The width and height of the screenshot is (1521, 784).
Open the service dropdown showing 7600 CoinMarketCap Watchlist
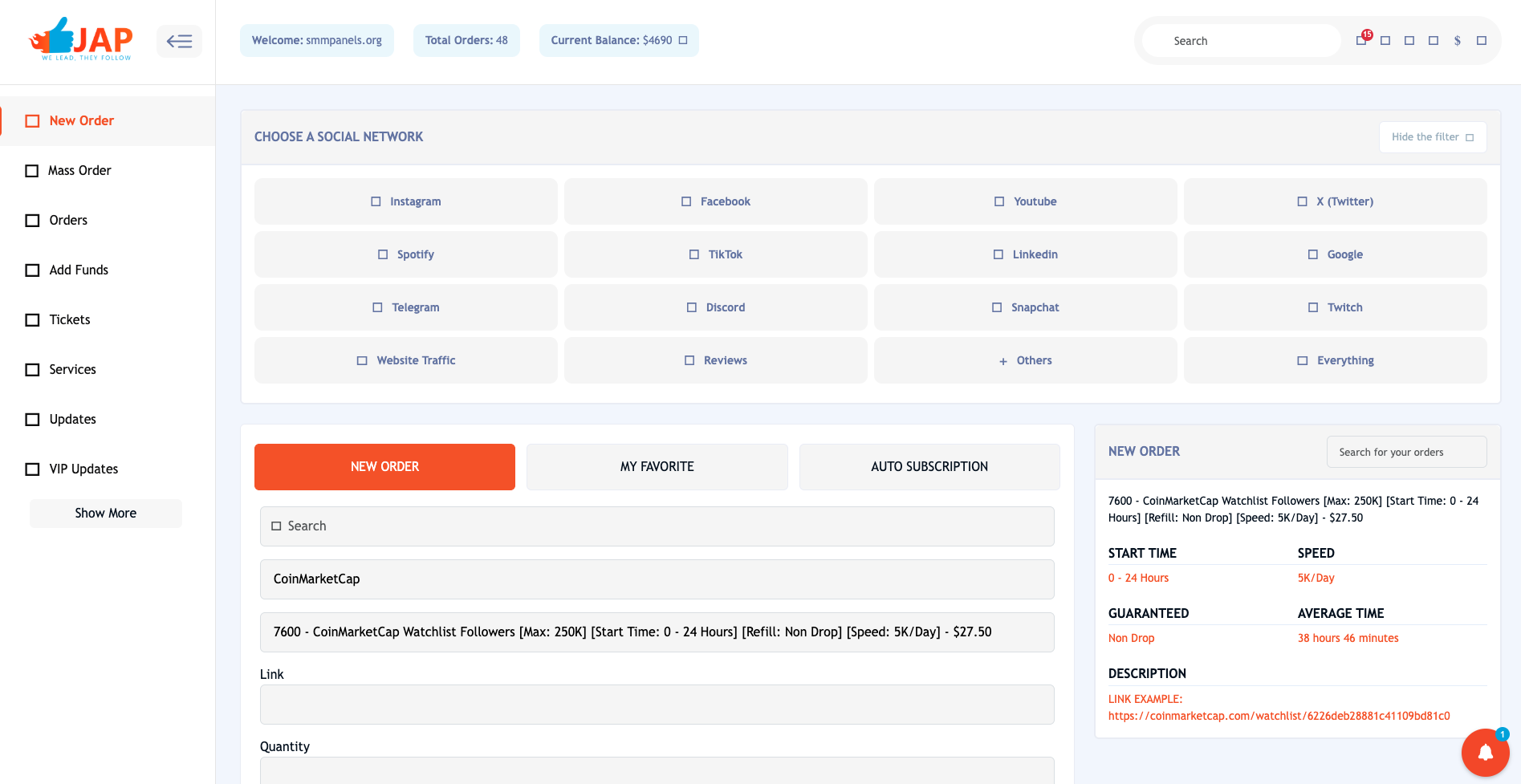point(657,632)
